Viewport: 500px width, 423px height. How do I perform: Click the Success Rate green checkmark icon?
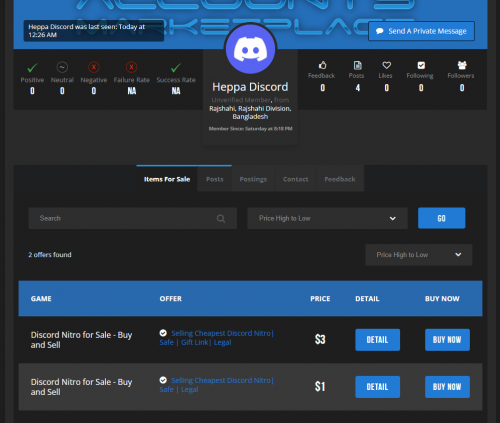click(x=176, y=68)
